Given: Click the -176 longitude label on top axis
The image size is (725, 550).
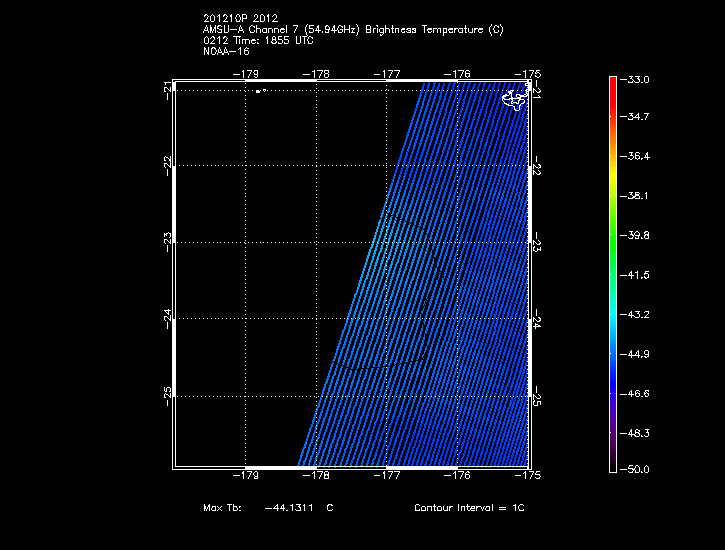Looking at the screenshot, I should (457, 73).
